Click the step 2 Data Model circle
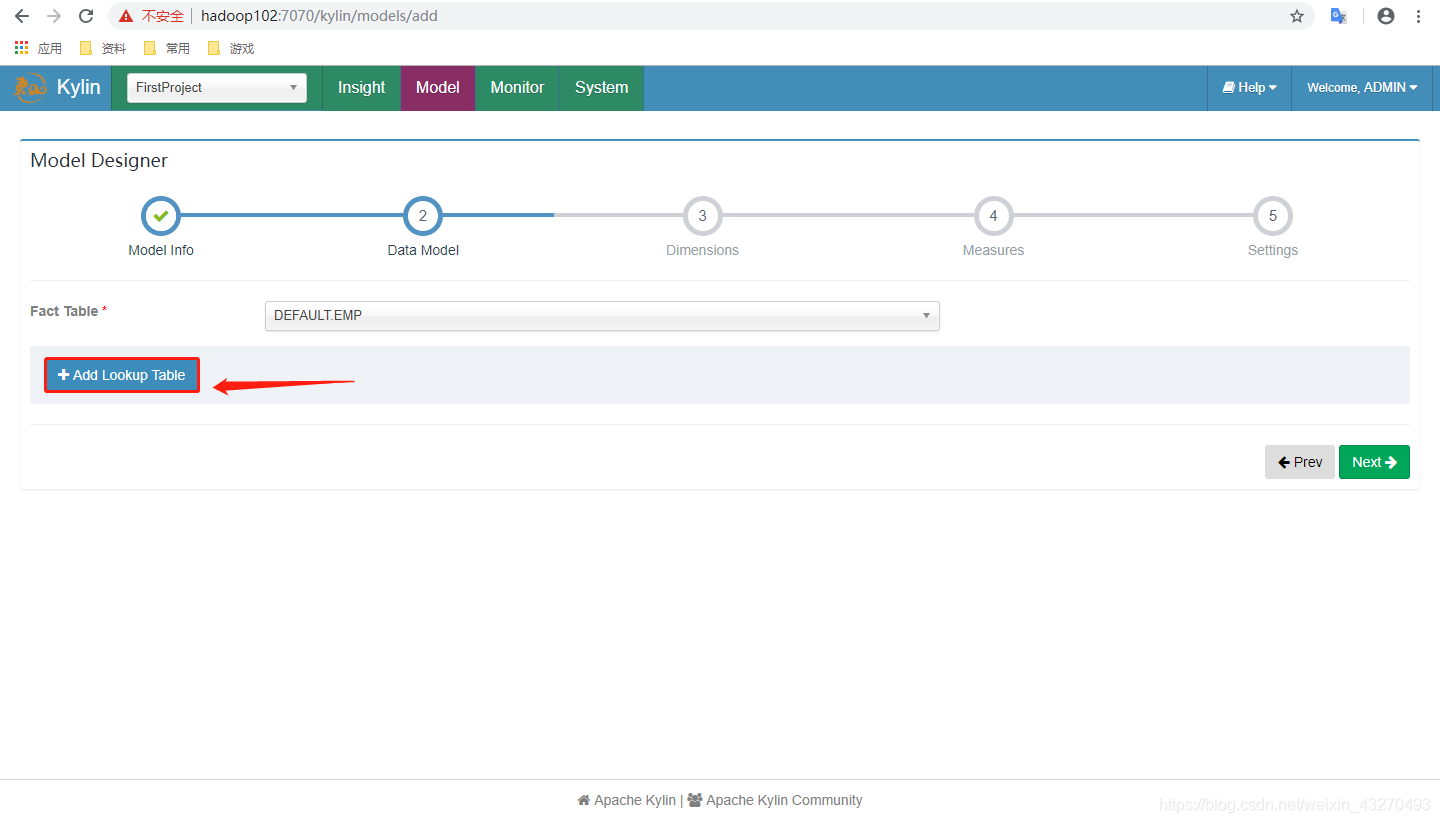The image size is (1440, 823). (423, 215)
